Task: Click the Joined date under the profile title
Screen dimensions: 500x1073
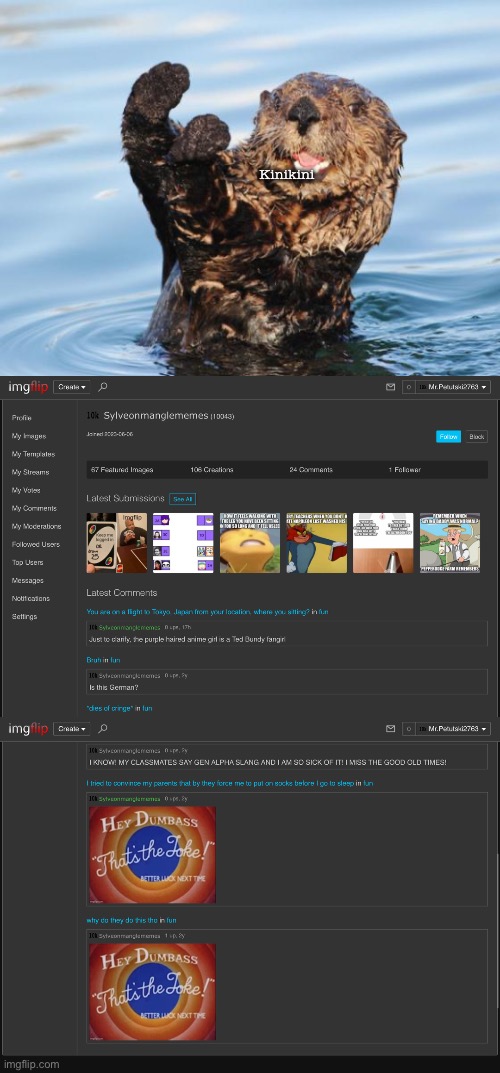Action: tap(109, 433)
